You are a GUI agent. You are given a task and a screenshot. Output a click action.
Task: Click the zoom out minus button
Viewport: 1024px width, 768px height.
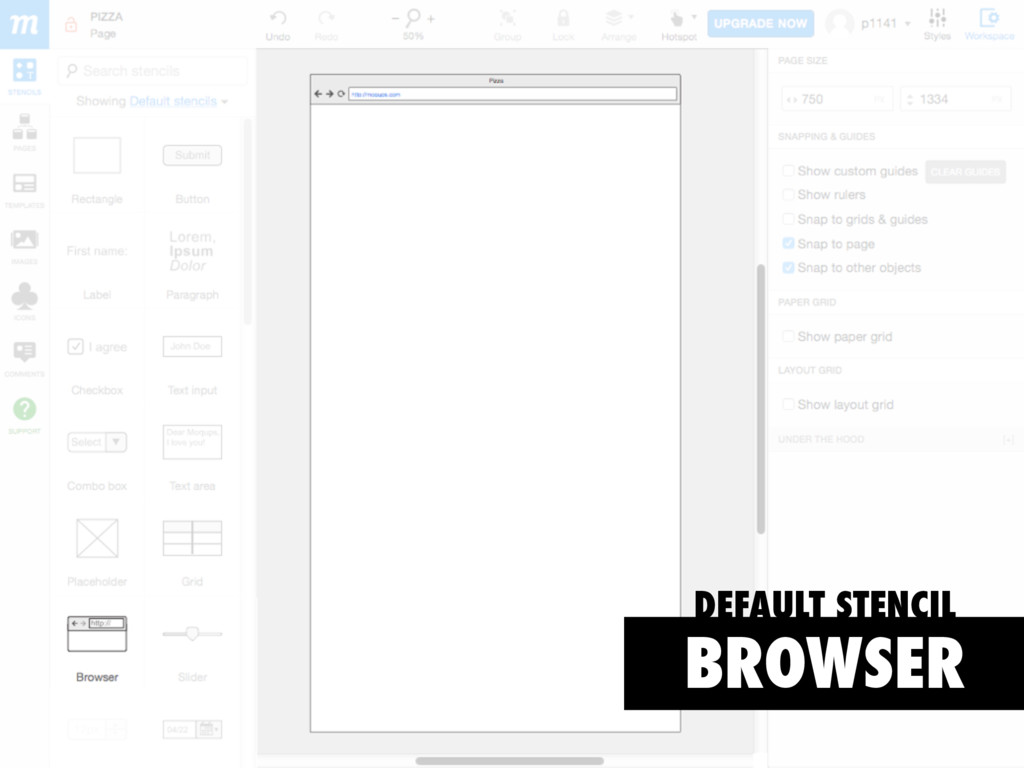point(395,19)
